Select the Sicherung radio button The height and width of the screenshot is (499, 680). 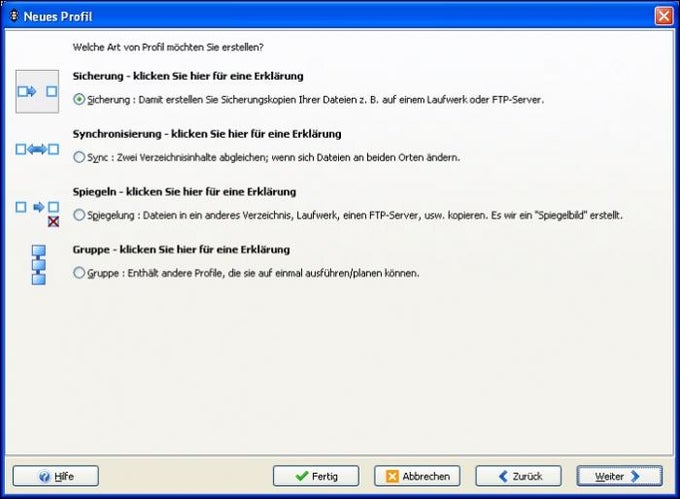click(79, 100)
